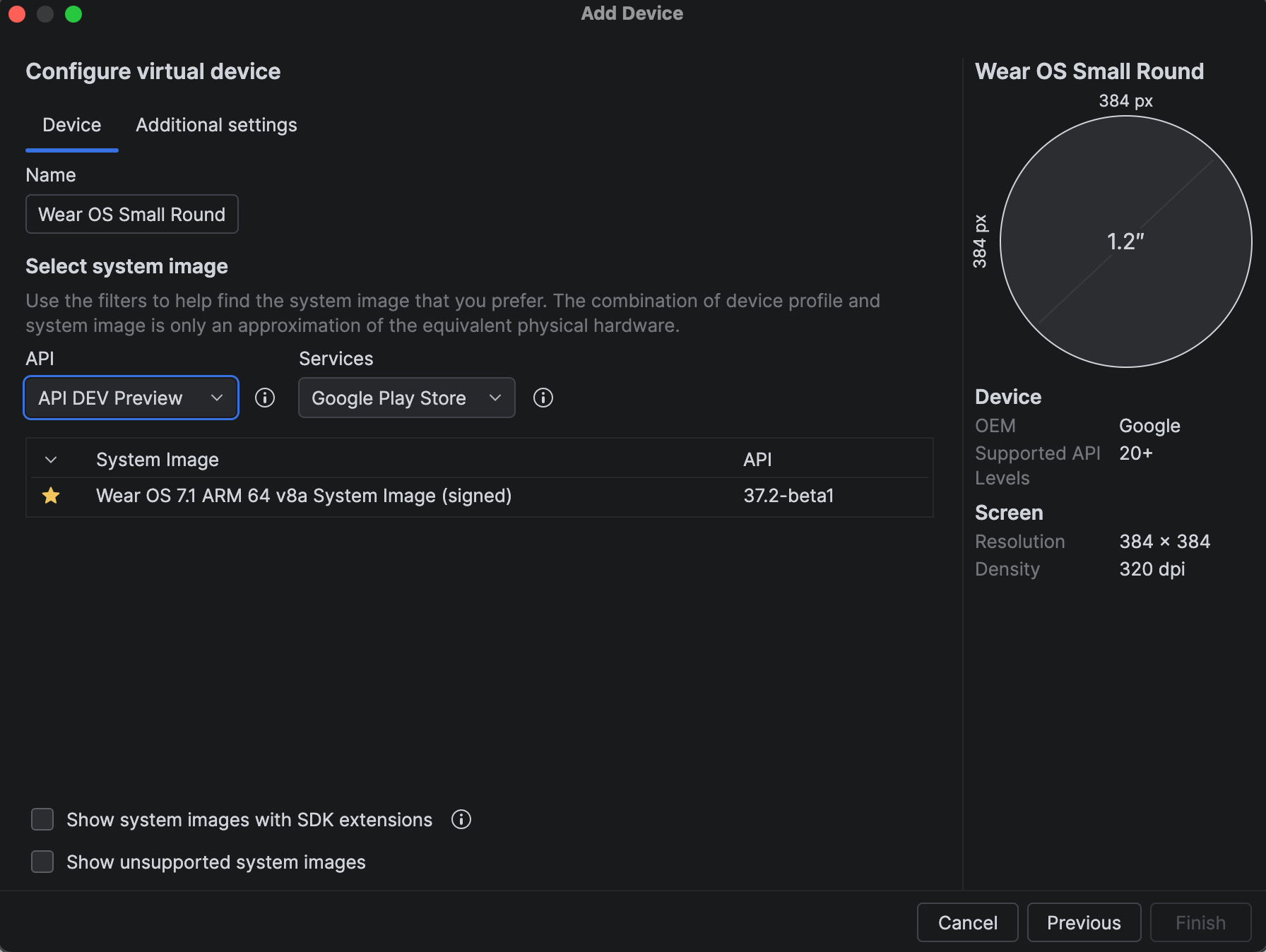Click the star icon on Wear OS 7.1 row
Image resolution: width=1266 pixels, height=952 pixels.
pos(51,496)
